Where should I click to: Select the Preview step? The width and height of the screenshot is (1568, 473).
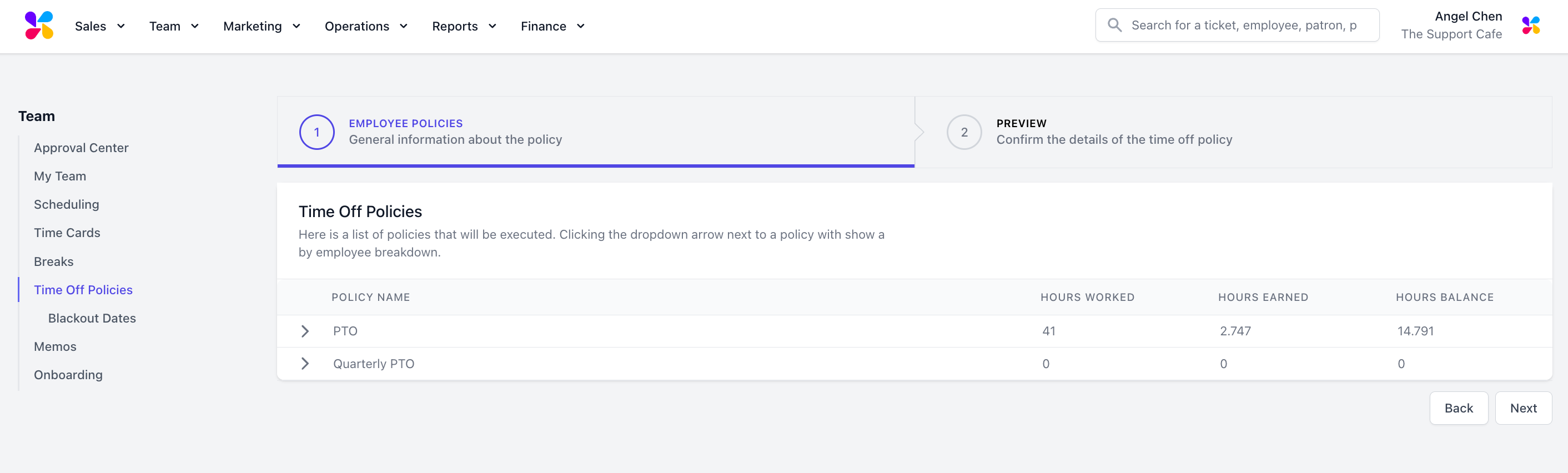(x=1233, y=132)
